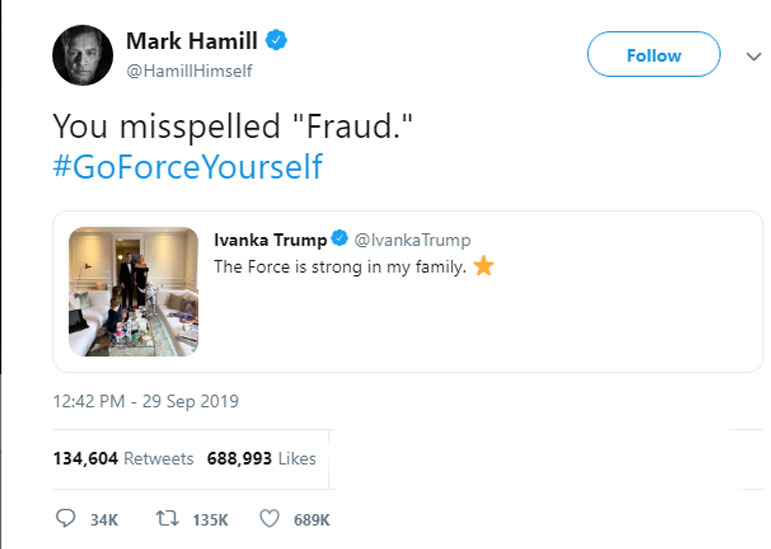Open the @IvankaTrump handle

tap(413, 240)
